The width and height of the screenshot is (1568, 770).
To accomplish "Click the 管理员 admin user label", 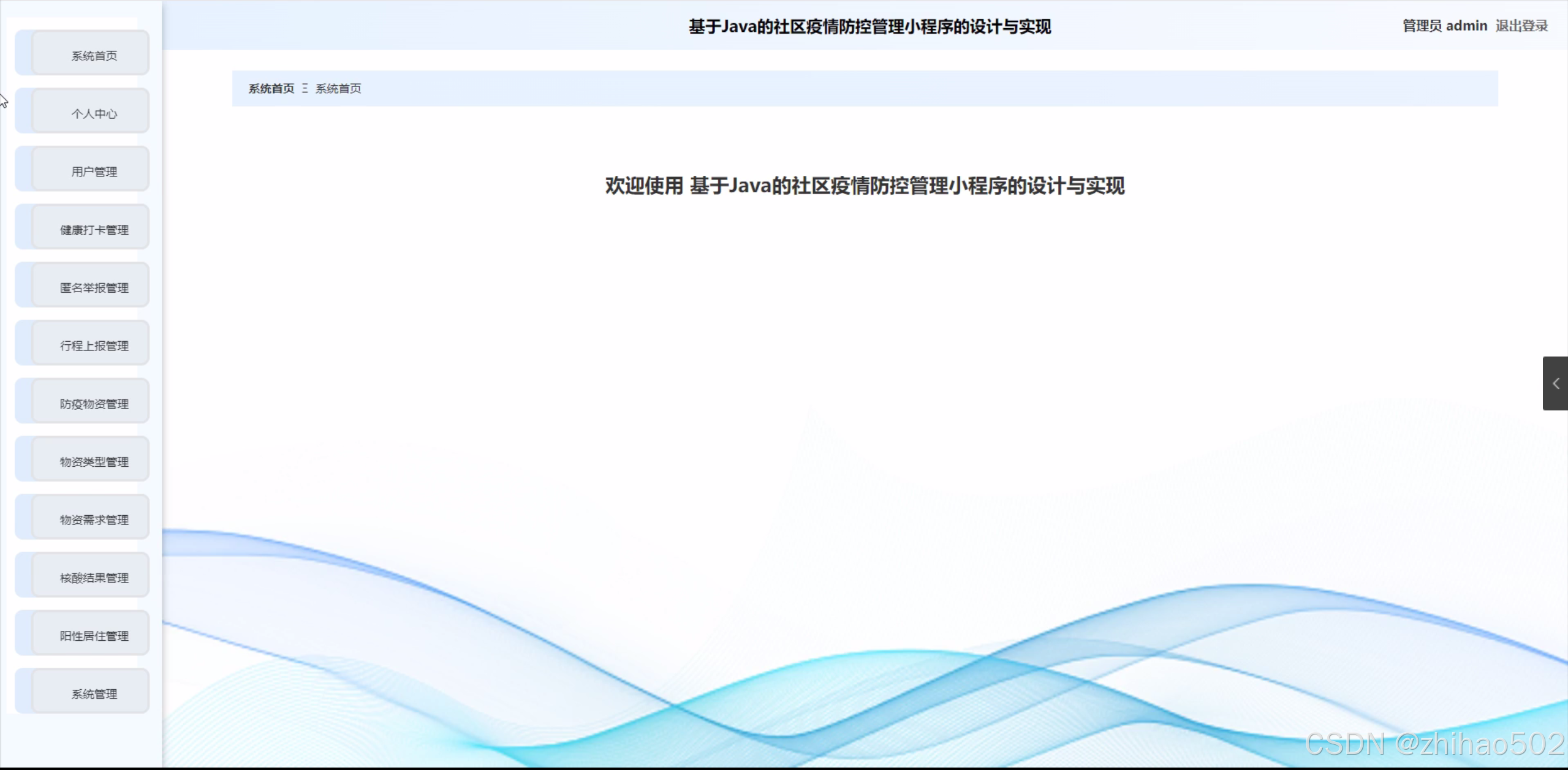I will 1444,26.
